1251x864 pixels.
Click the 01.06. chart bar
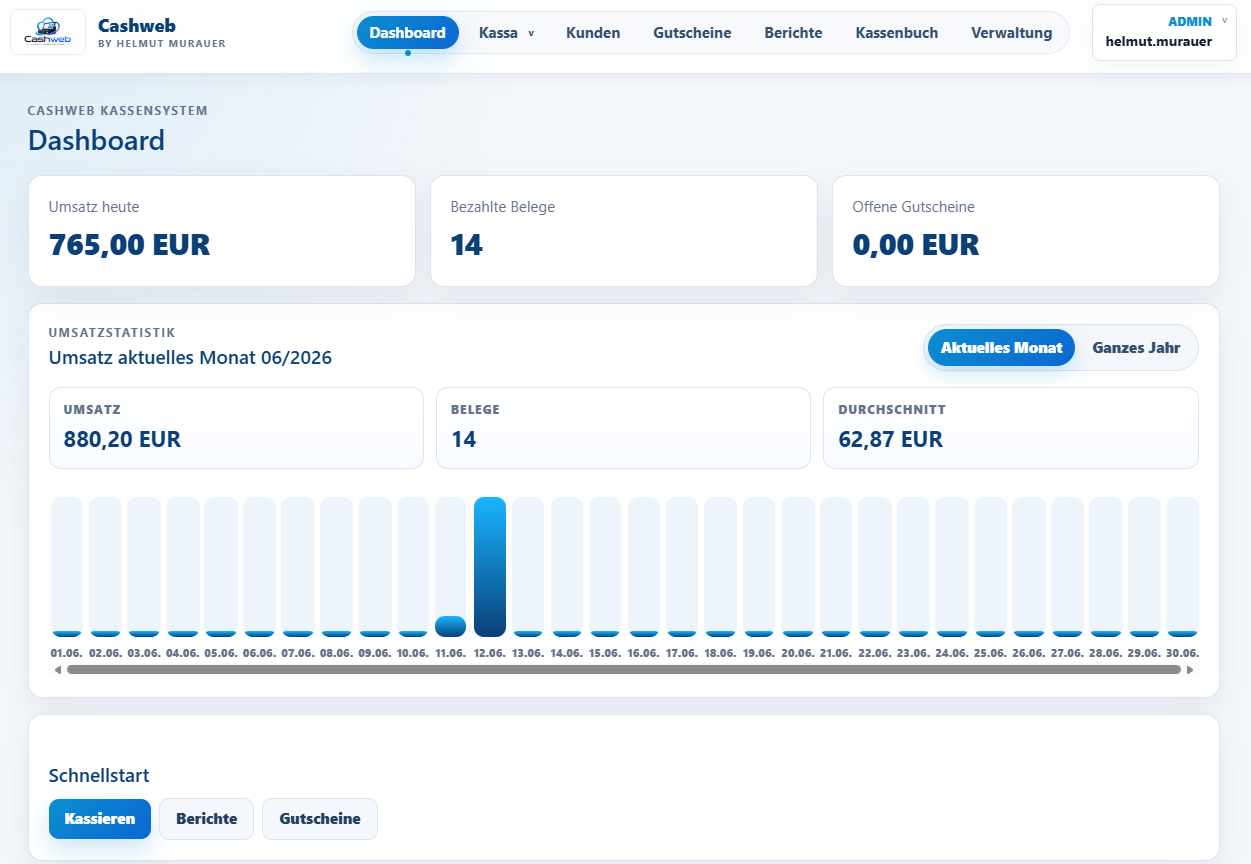point(67,567)
